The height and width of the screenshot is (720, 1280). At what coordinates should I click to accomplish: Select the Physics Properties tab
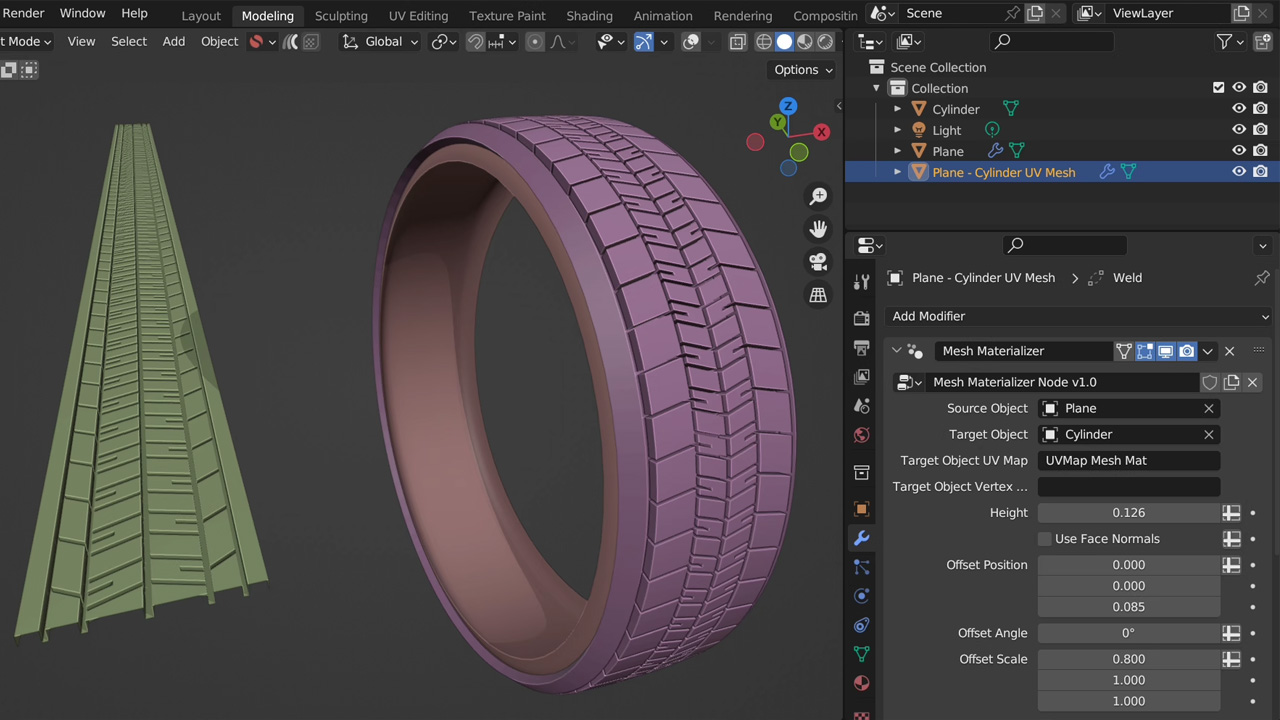coord(861,596)
